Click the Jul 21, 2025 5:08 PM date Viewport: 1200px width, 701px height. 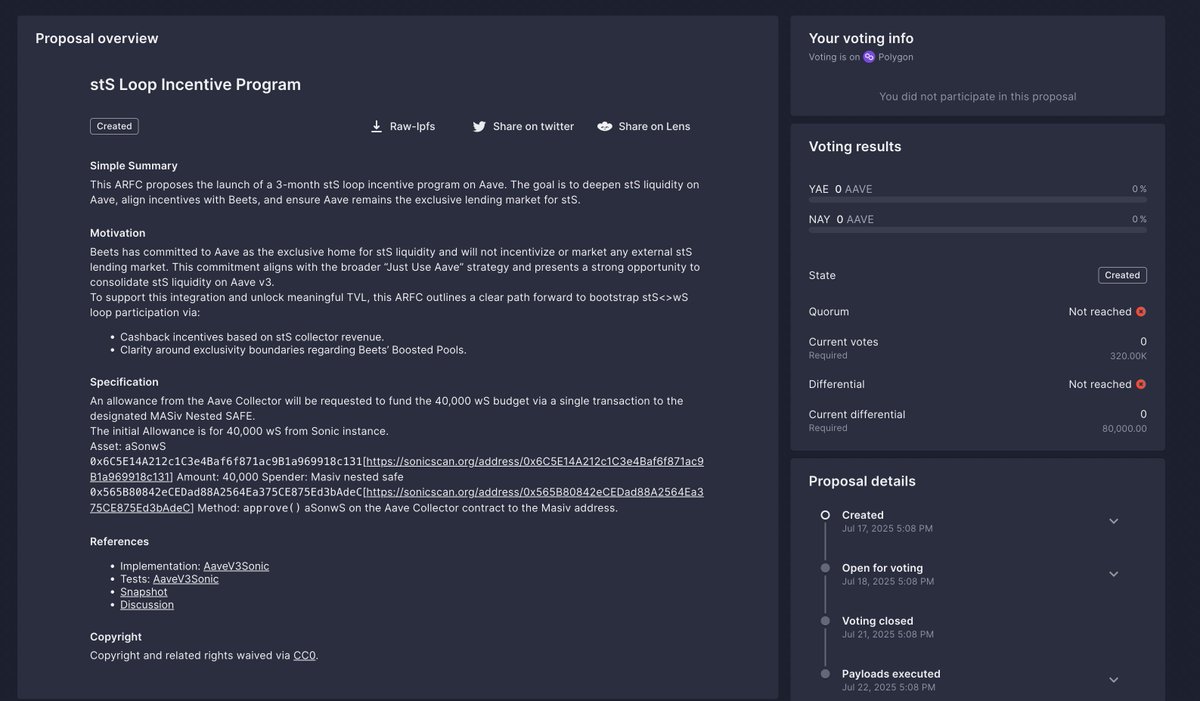(x=888, y=634)
